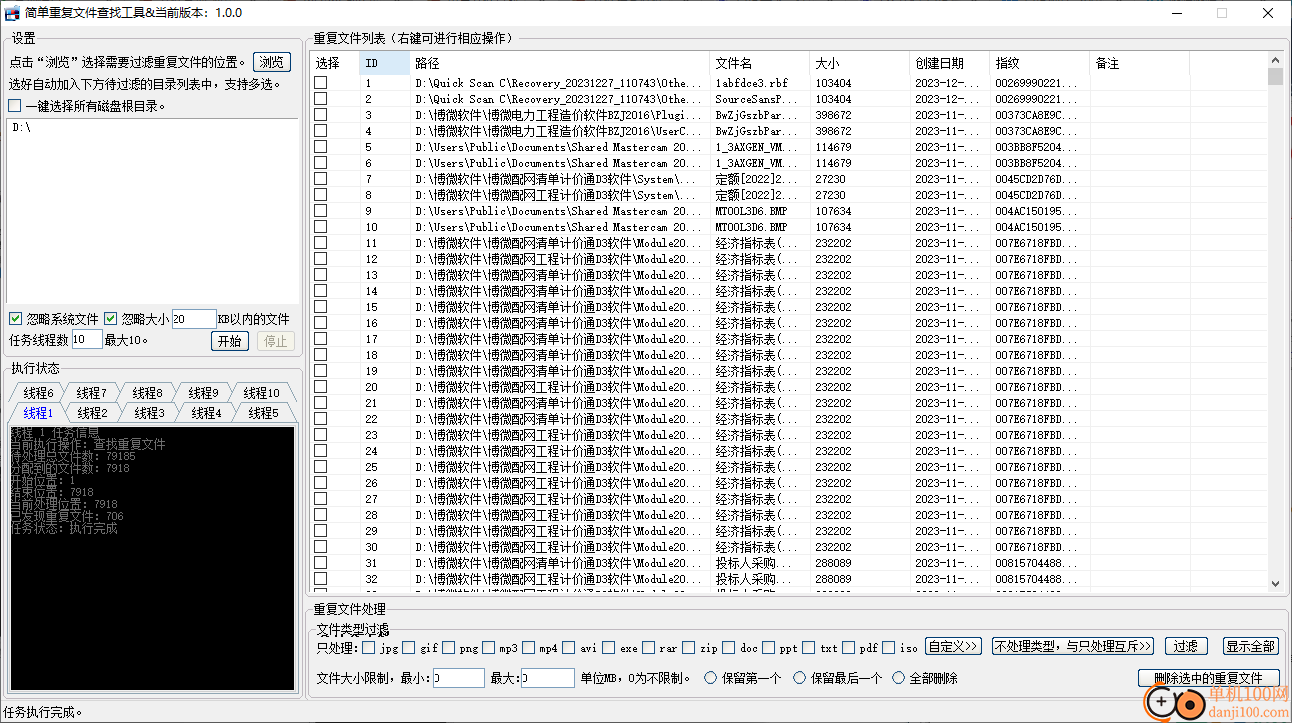Image resolution: width=1292 pixels, height=723 pixels.
Task: Click the file list scrollbar thumb
Action: point(1274,77)
